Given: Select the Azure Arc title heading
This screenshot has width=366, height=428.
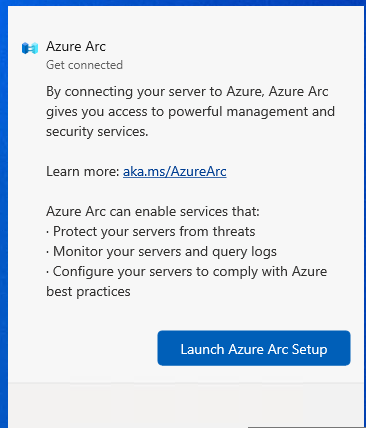Looking at the screenshot, I should click(76, 46).
